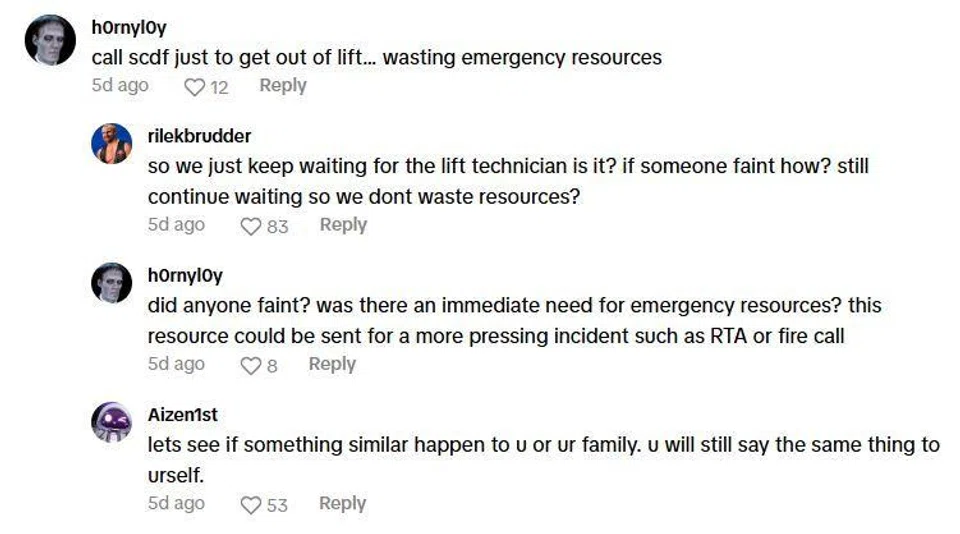Click h0rnyl0y's avatar beside the 'did anyone faint' reply
The height and width of the screenshot is (534, 960).
pos(112,283)
